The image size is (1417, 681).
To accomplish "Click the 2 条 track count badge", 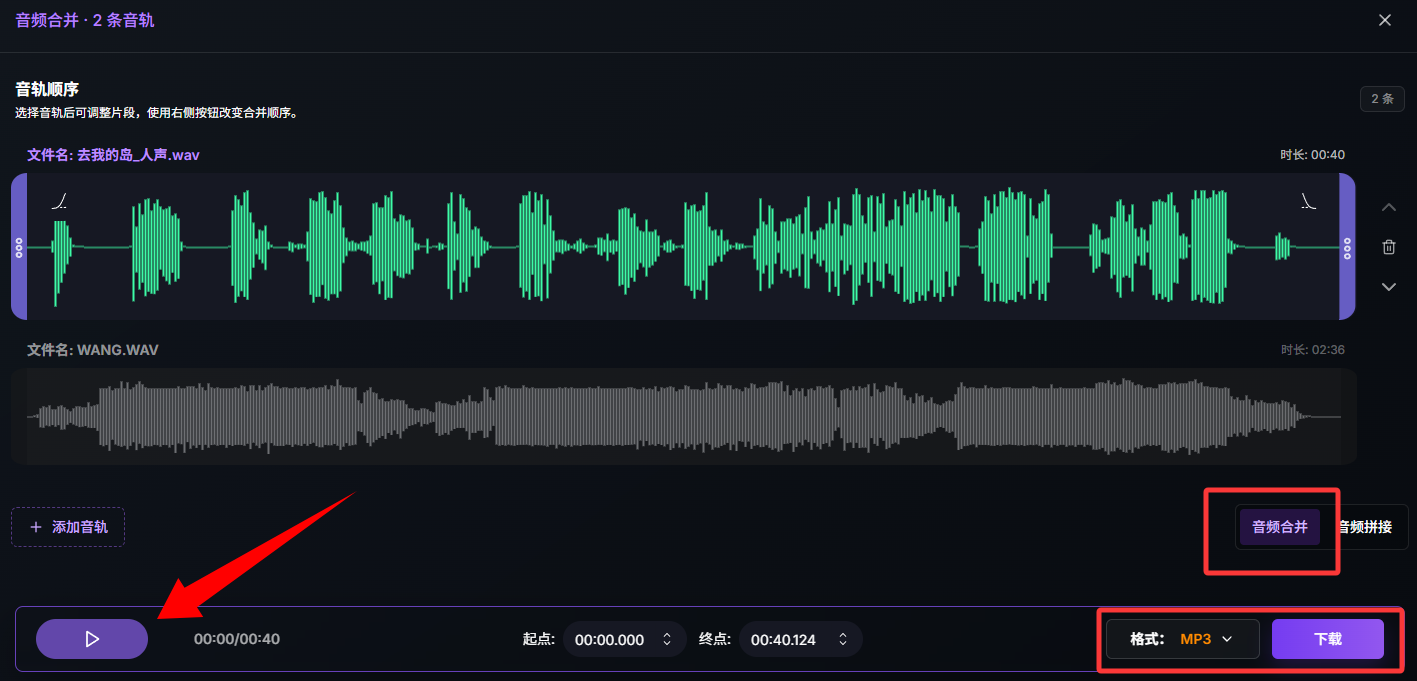I will [1382, 99].
